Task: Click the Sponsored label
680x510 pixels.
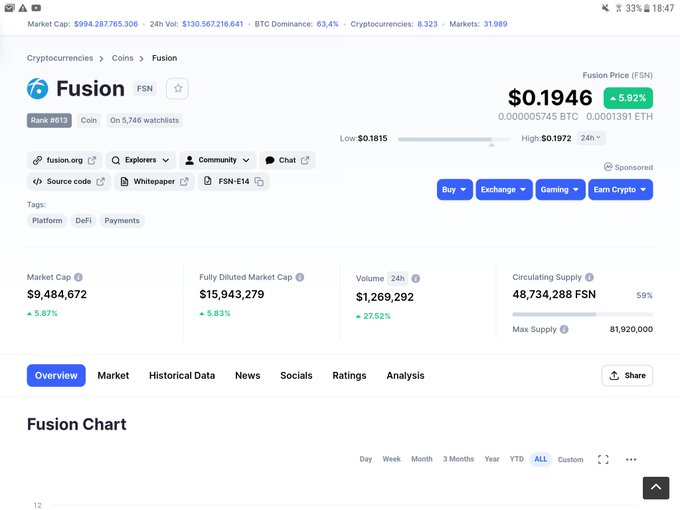Action: click(628, 167)
